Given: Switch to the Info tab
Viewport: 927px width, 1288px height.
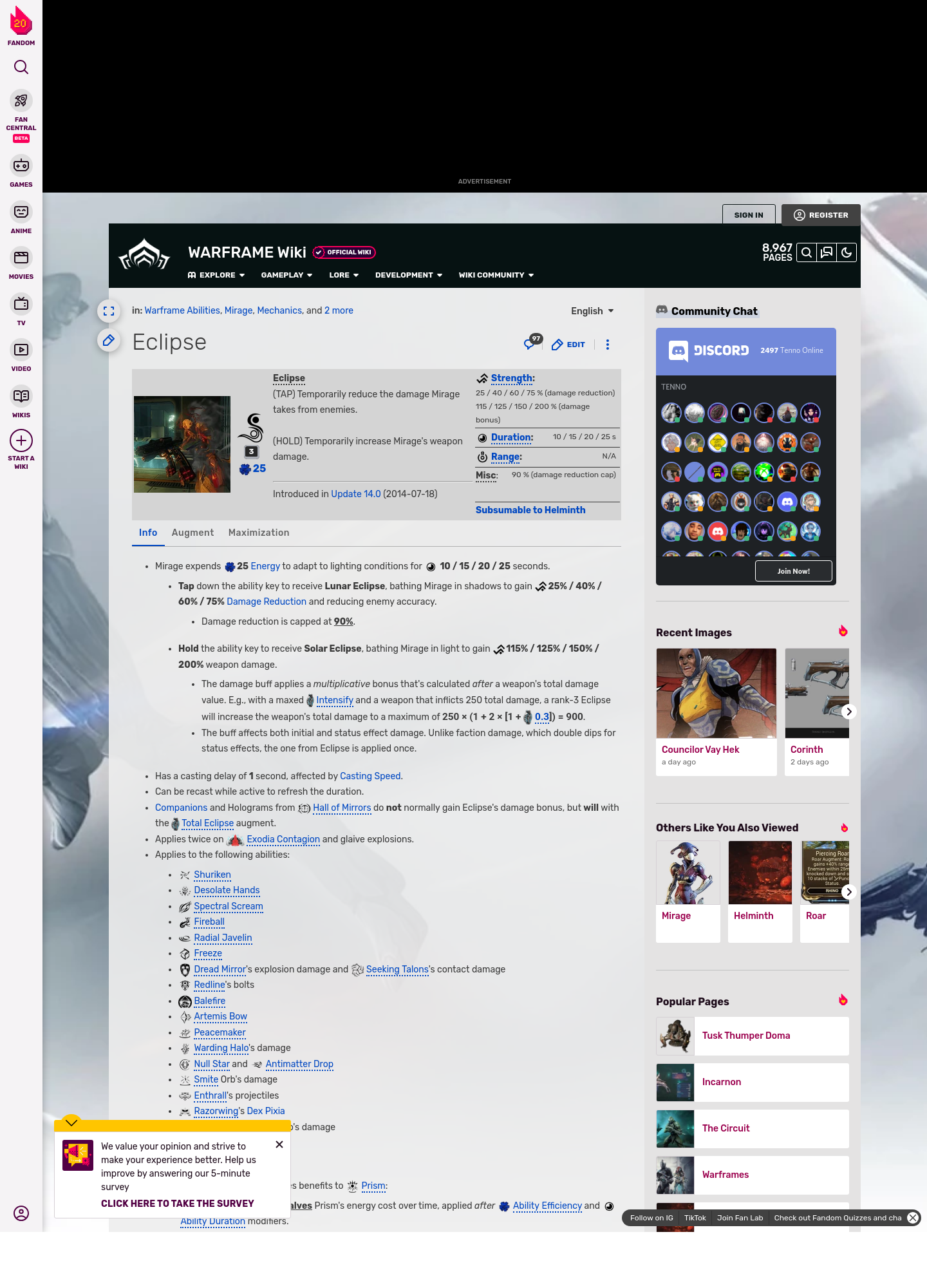Looking at the screenshot, I should pyautogui.click(x=148, y=533).
